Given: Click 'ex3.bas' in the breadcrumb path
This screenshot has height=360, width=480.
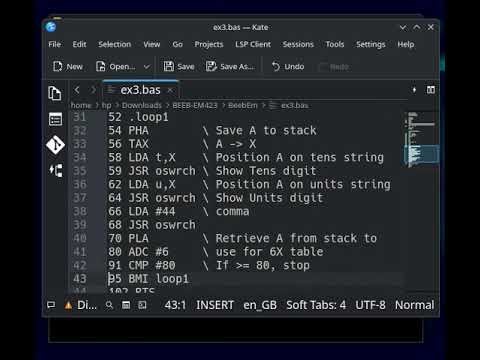Looking at the screenshot, I should coord(294,105).
